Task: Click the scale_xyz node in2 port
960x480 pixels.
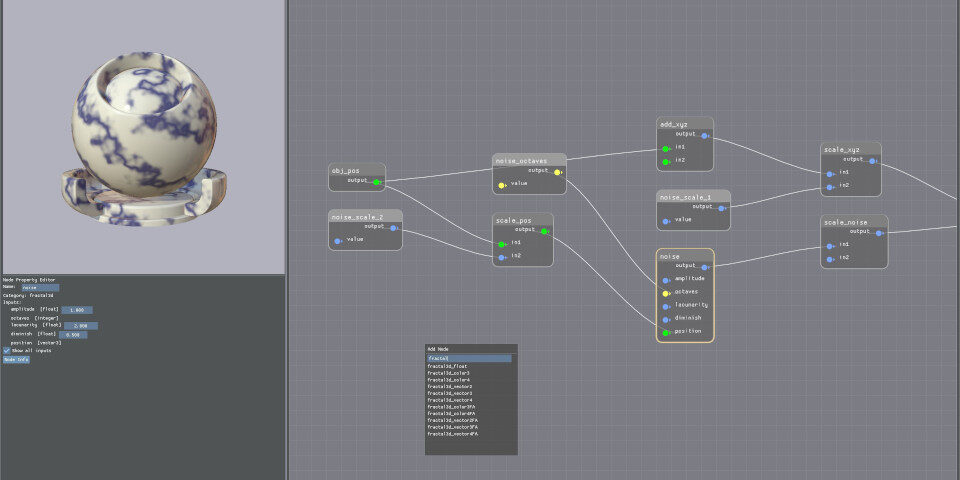Action: click(x=830, y=186)
